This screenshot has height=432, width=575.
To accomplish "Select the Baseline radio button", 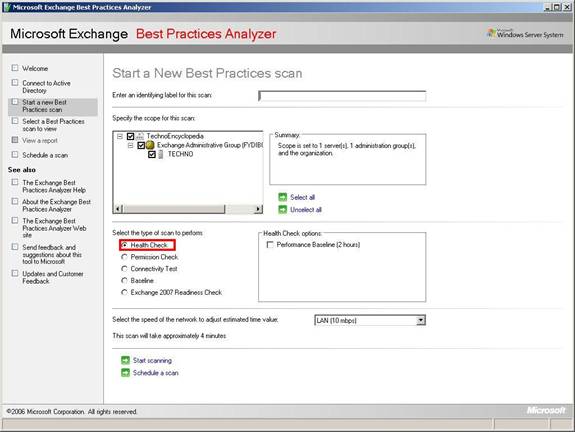I will click(x=125, y=281).
